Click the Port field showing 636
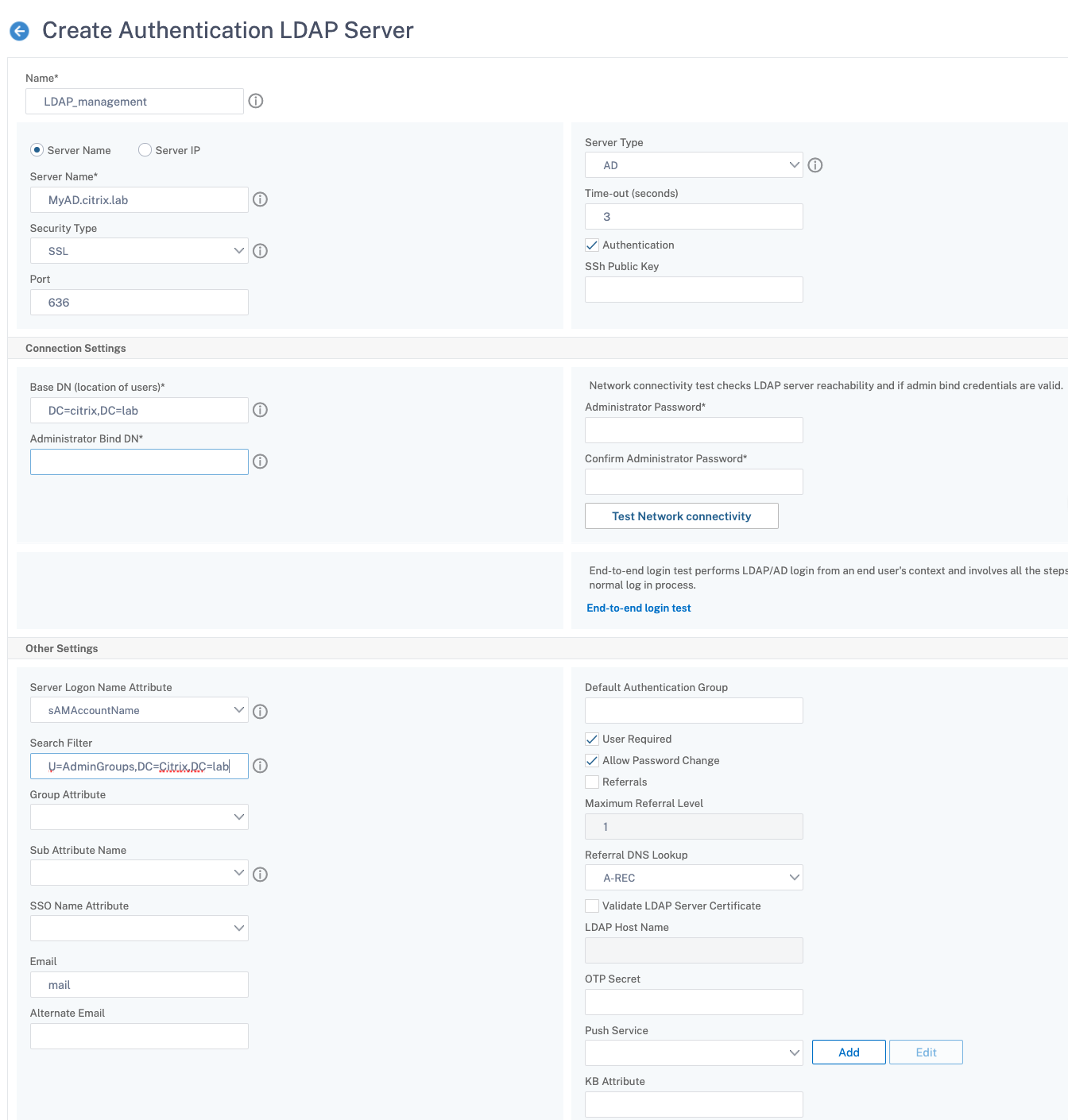Viewport: 1068px width, 1120px height. (139, 303)
